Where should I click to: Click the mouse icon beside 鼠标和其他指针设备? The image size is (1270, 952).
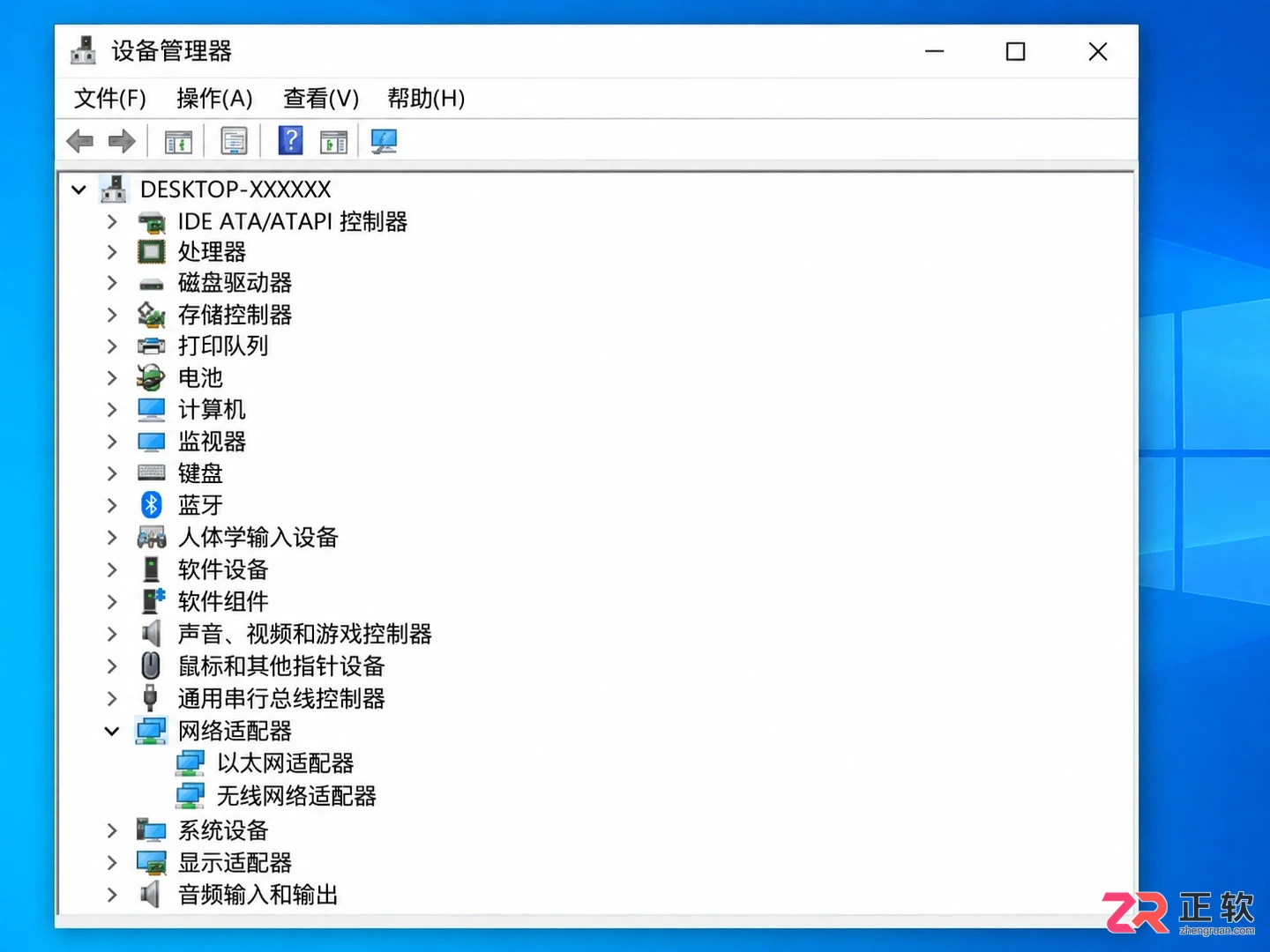(152, 666)
